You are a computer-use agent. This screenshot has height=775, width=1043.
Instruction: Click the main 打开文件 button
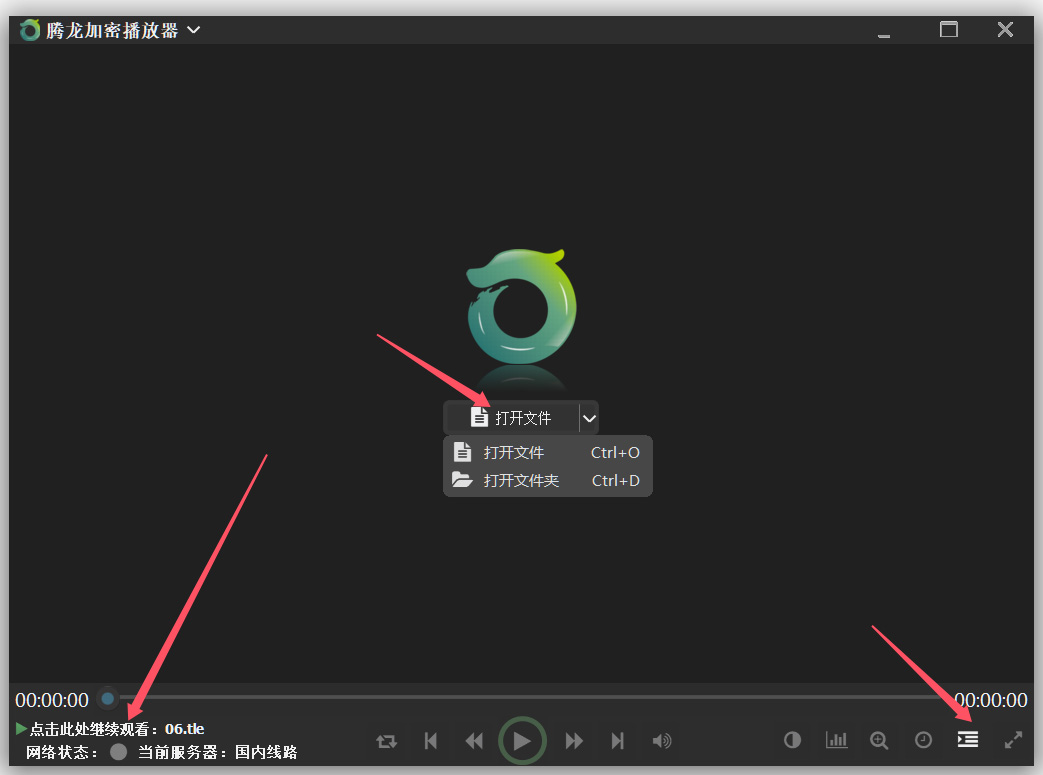(511, 418)
